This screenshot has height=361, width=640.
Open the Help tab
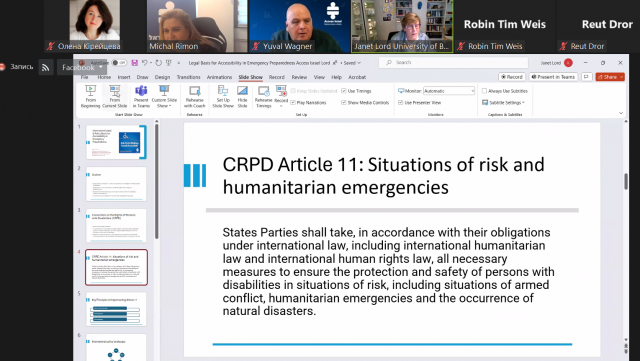pos(336,77)
